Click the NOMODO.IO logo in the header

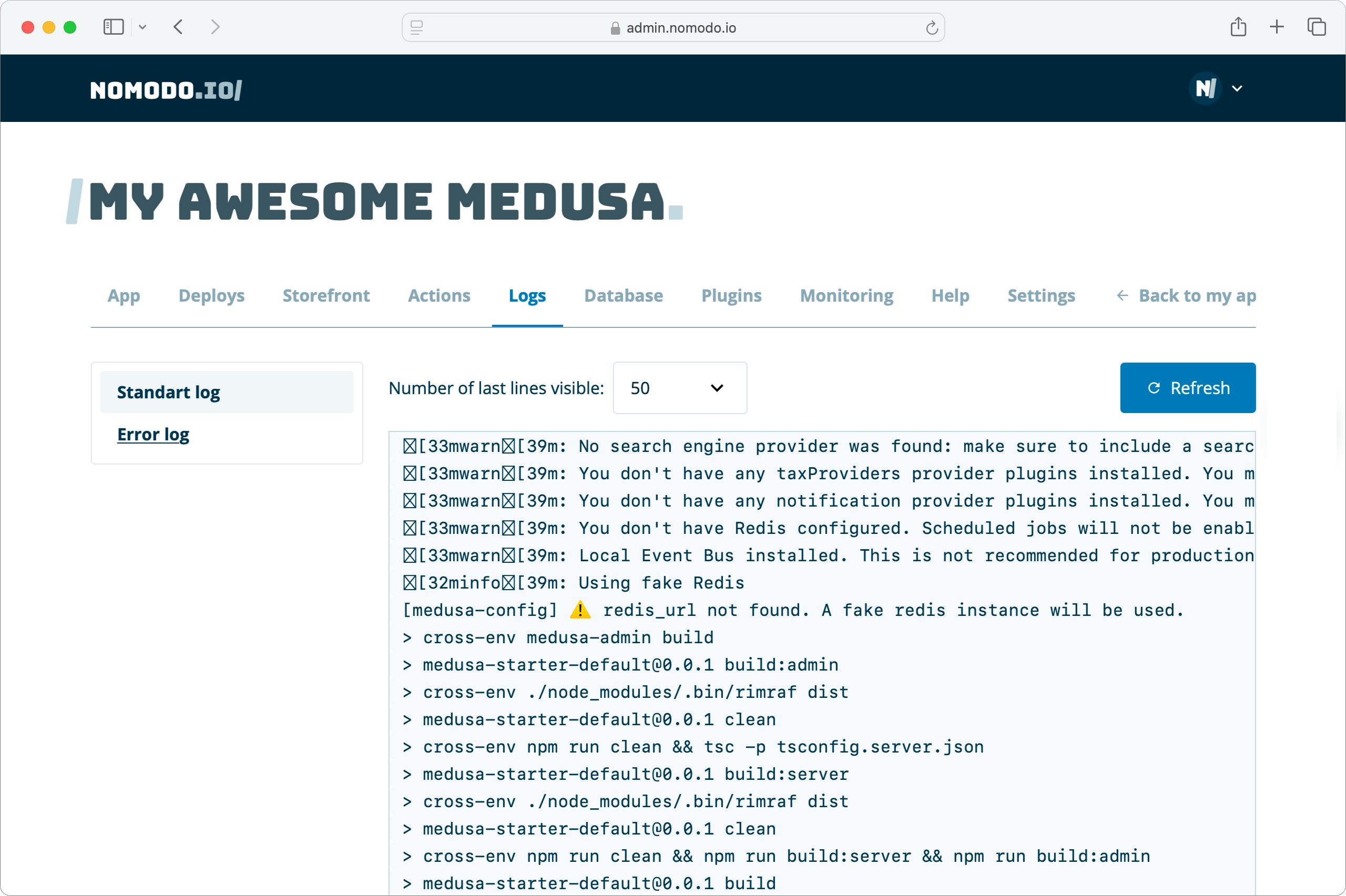166,89
